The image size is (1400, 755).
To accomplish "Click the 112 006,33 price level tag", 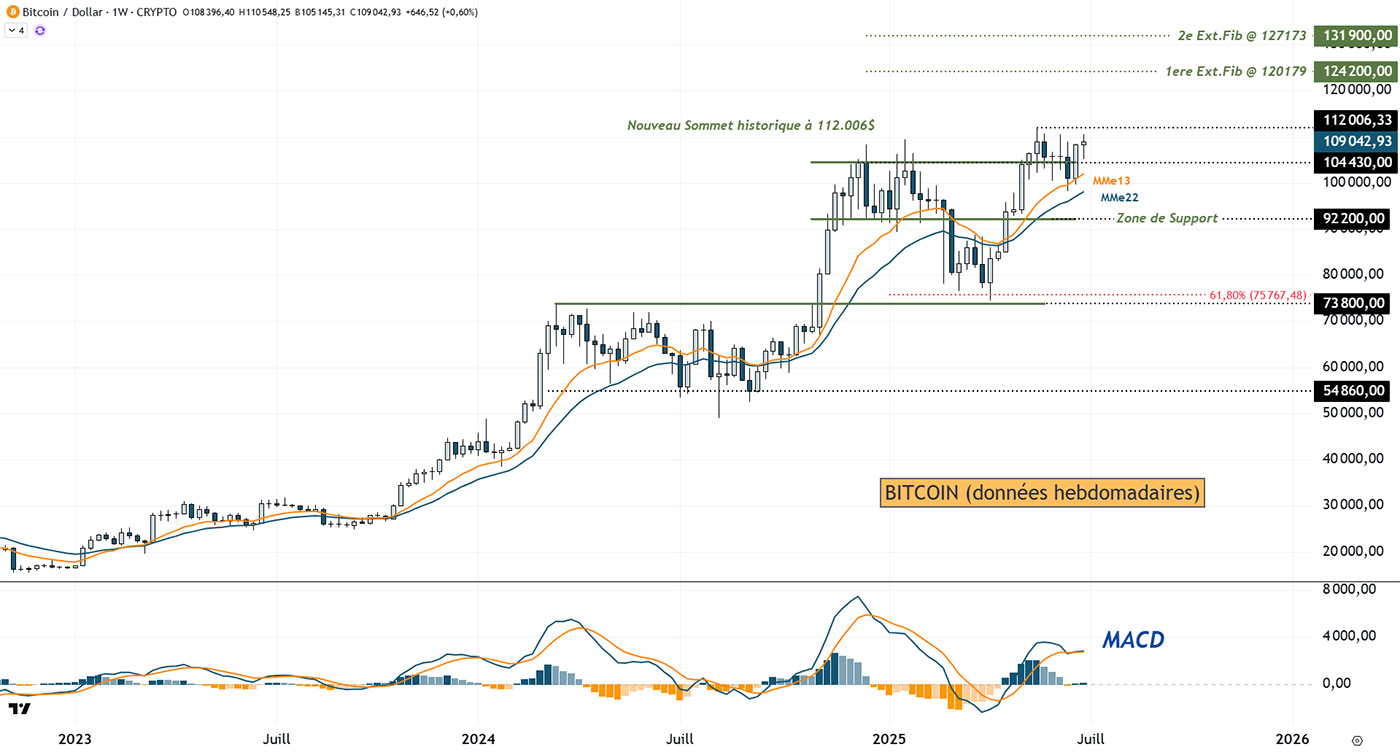I will pos(1355,120).
